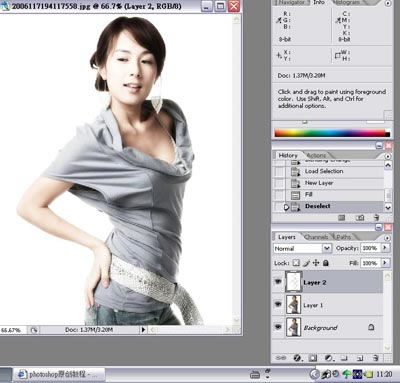Screen dimensions: 400x383
Task: Toggle lock transparent pixels
Action: (296, 263)
